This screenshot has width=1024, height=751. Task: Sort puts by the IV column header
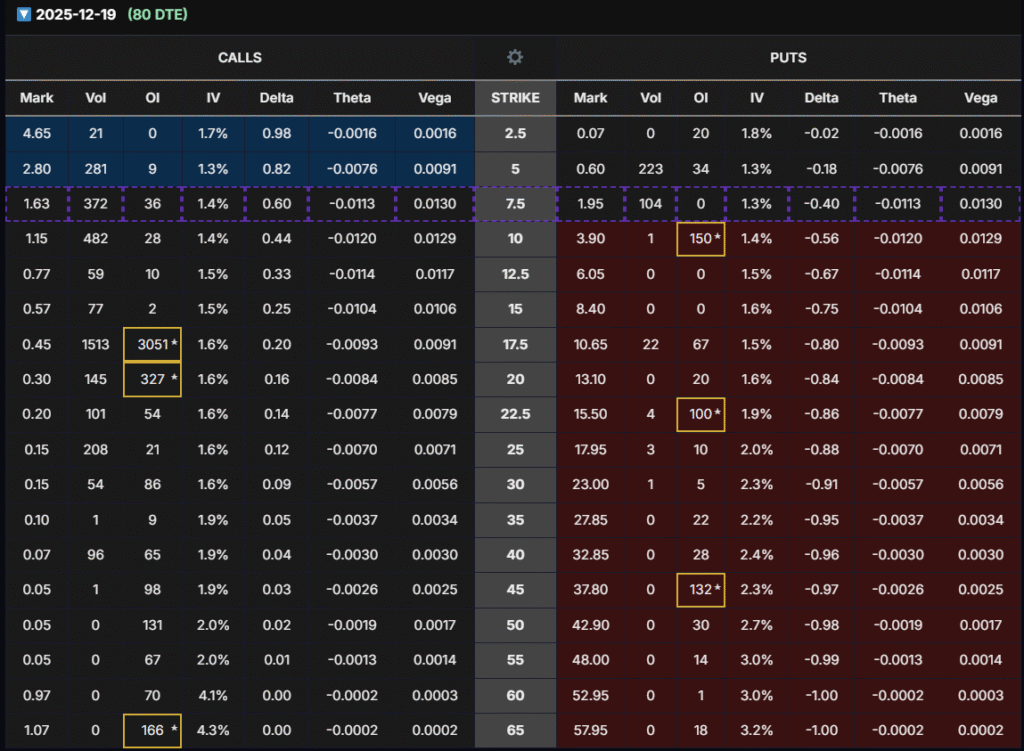coord(757,98)
